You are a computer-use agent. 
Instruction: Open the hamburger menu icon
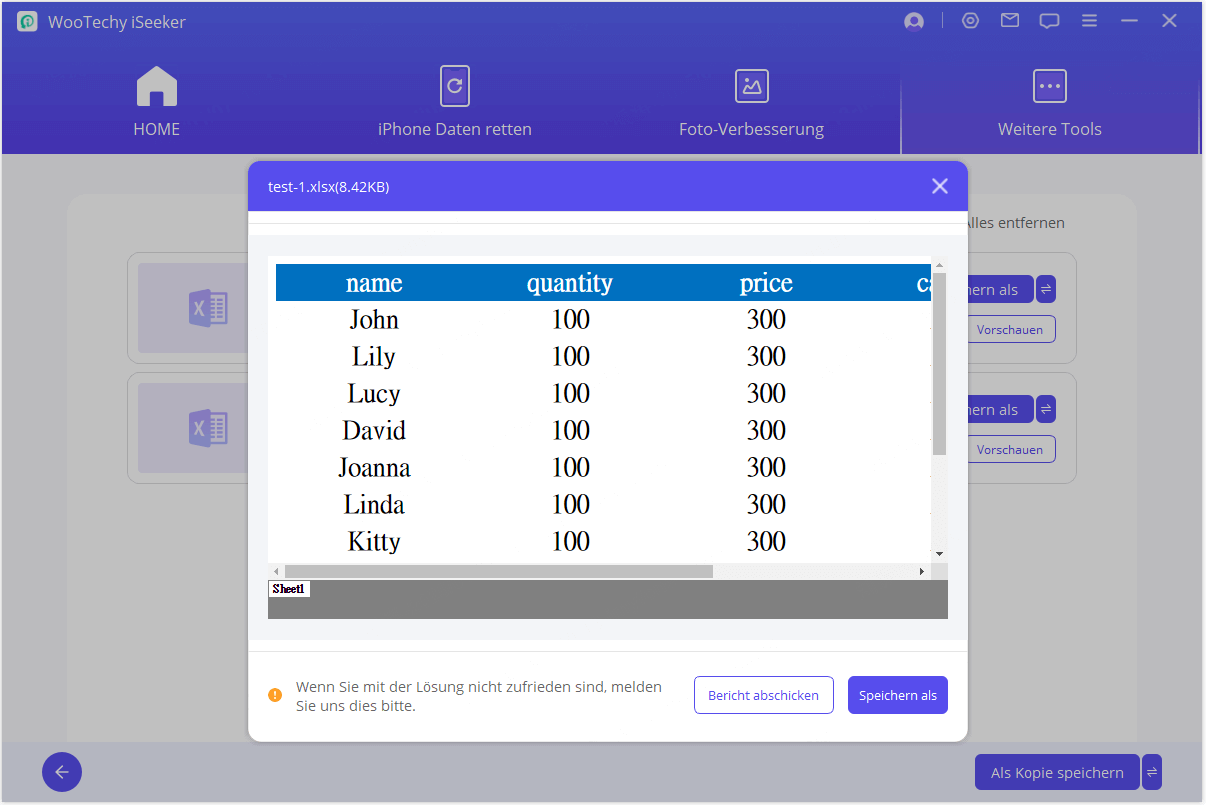[x=1090, y=21]
